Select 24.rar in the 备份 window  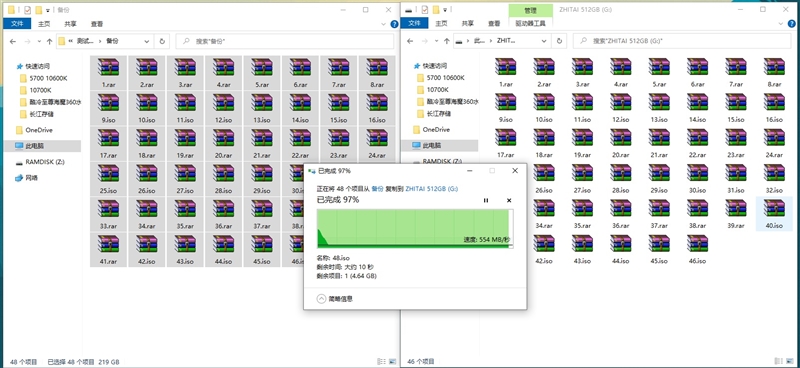(377, 143)
